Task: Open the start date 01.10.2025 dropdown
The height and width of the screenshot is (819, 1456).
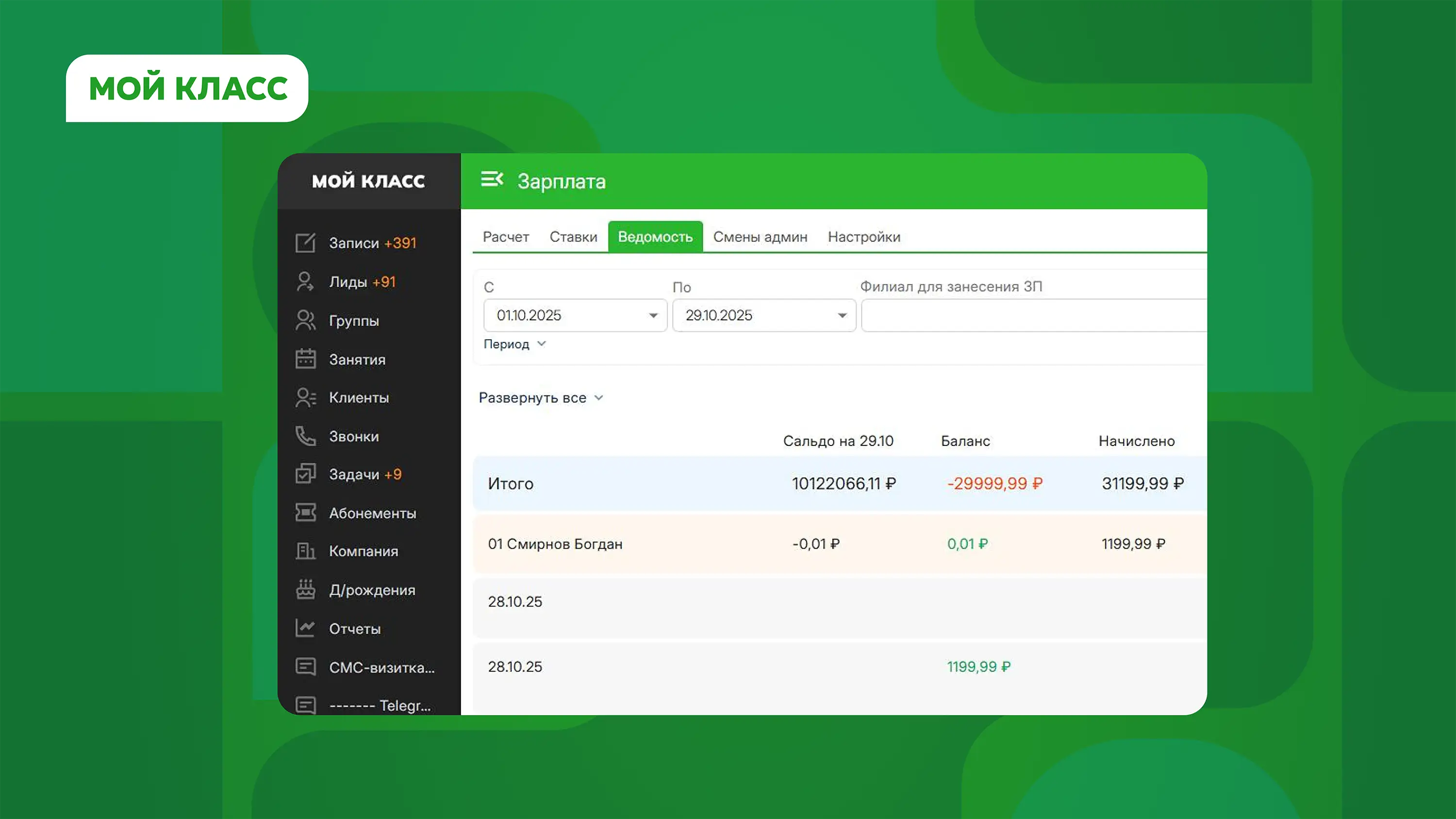Action: [x=653, y=315]
